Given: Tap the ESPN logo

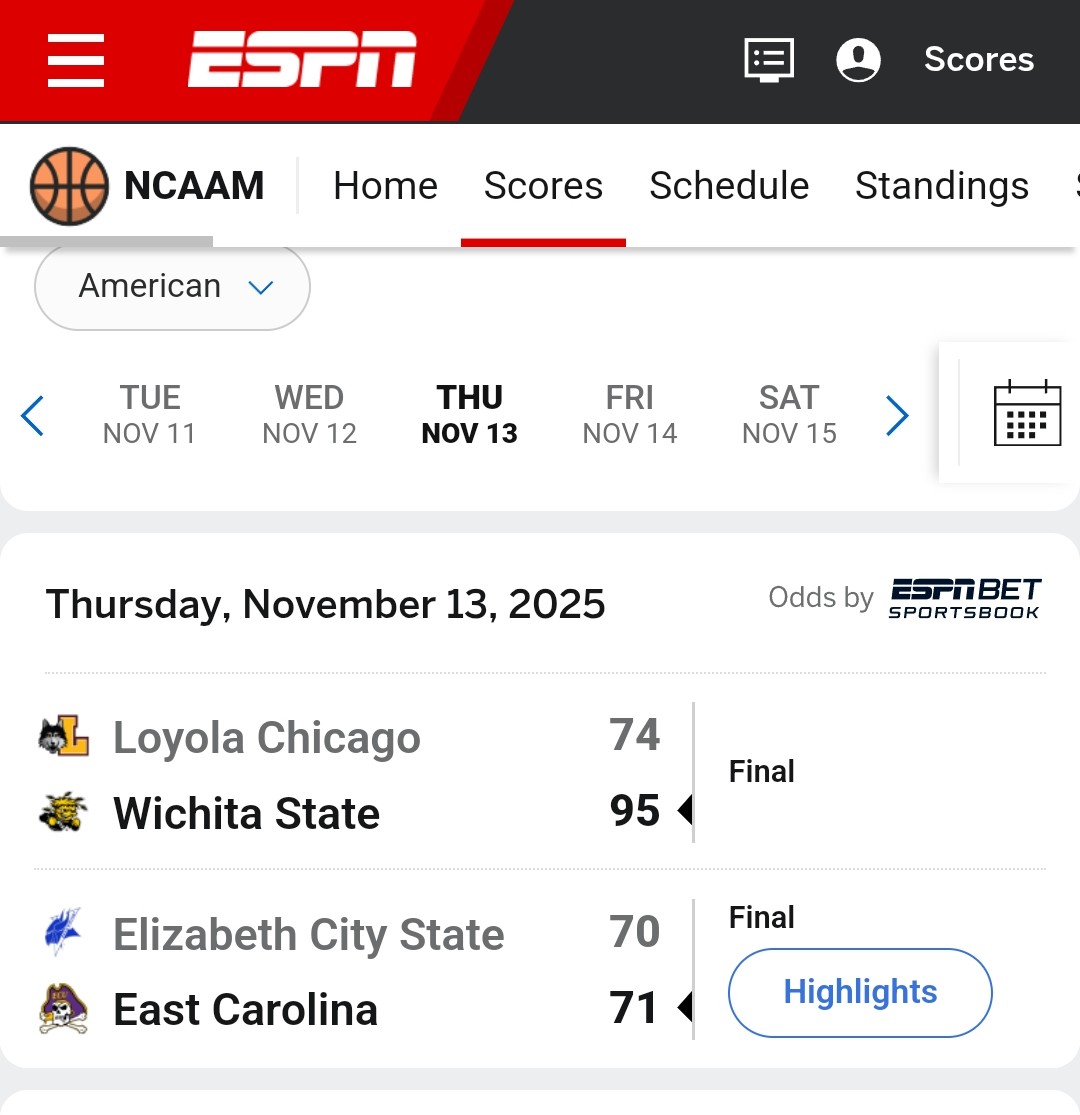Looking at the screenshot, I should (x=302, y=59).
